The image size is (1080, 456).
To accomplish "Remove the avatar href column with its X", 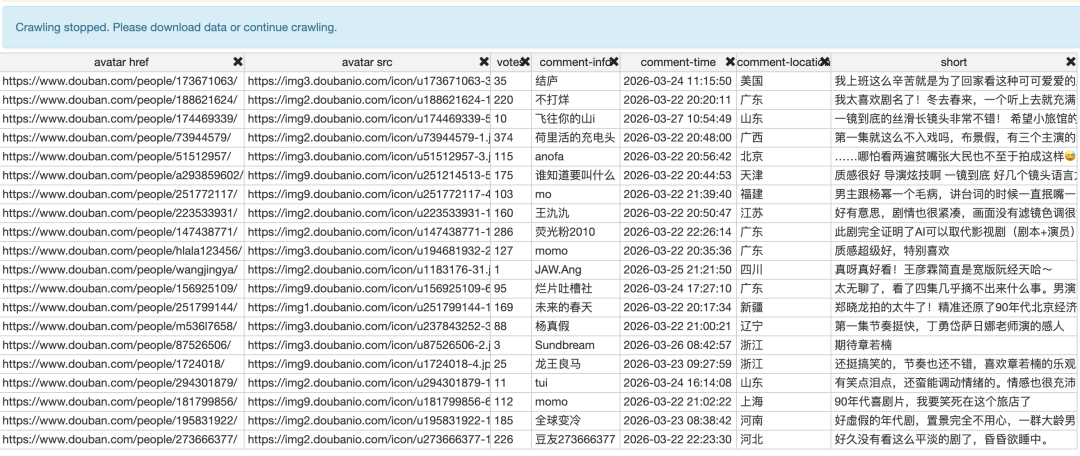I will (237, 62).
